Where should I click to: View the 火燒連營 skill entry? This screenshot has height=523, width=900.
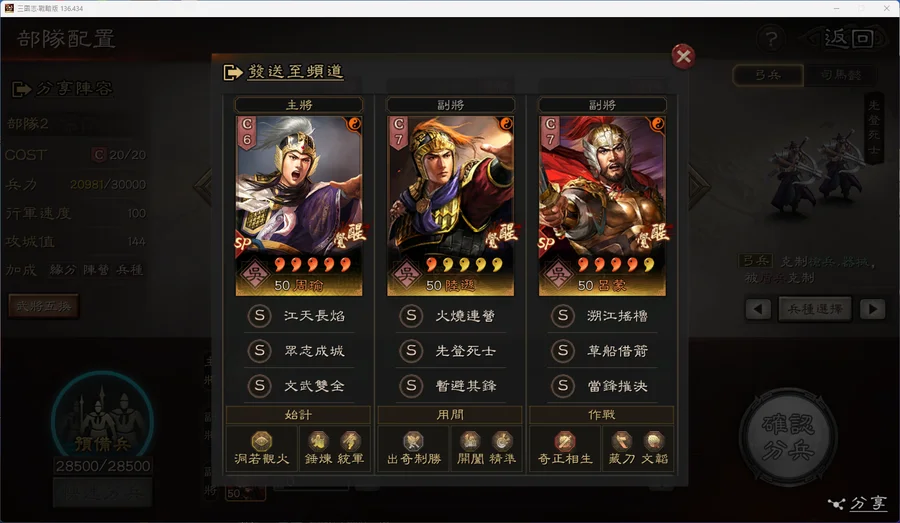451,315
